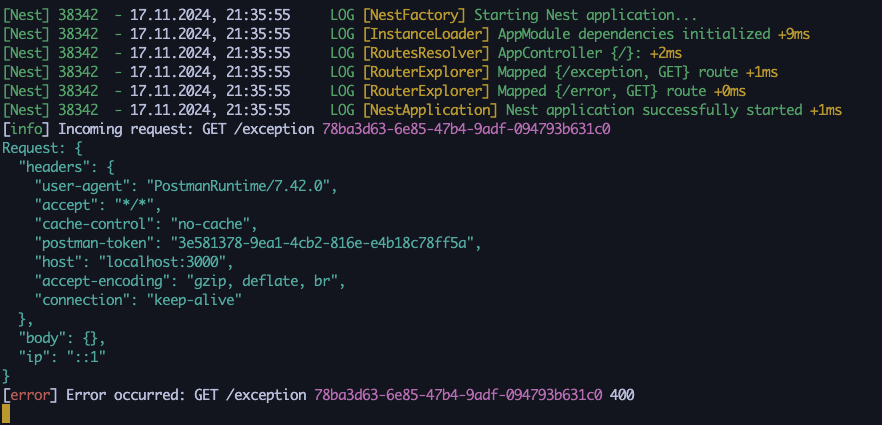Click the "localhost:3000" host value
Viewport: 882px width, 425px height.
[163, 262]
